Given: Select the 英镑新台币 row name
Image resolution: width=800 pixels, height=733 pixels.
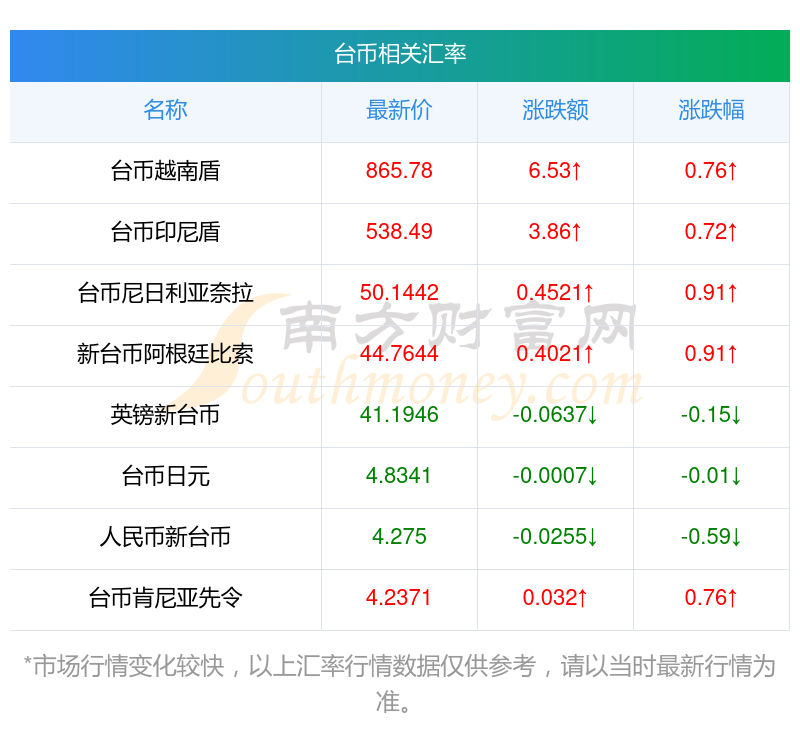Looking at the screenshot, I should pos(165,415).
